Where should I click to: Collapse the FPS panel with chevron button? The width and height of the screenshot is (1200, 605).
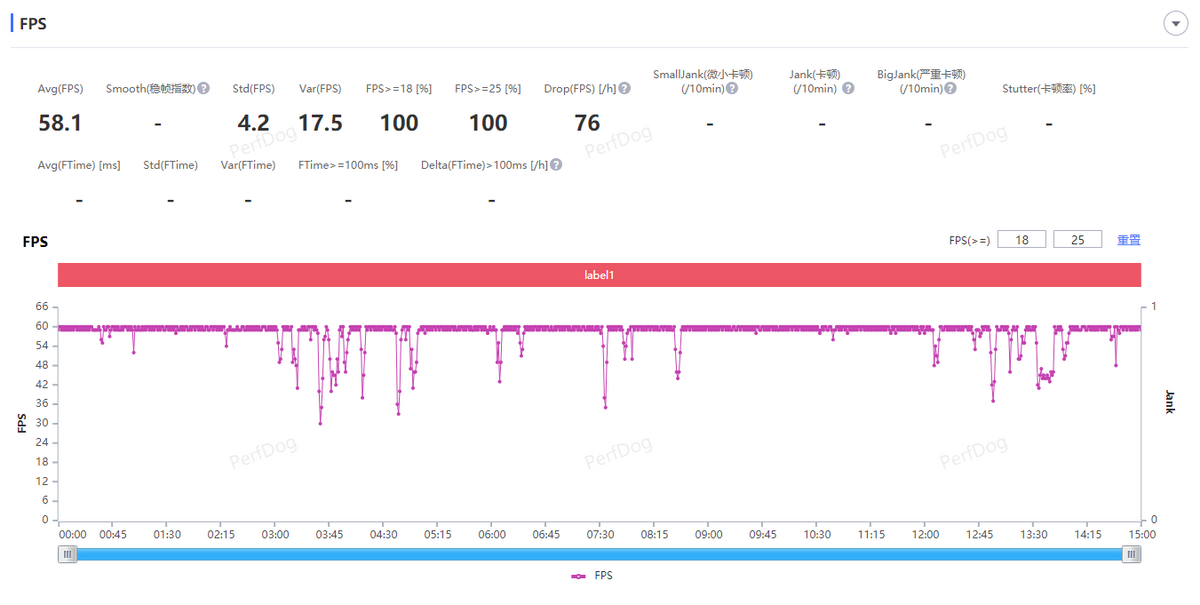pos(1175,24)
